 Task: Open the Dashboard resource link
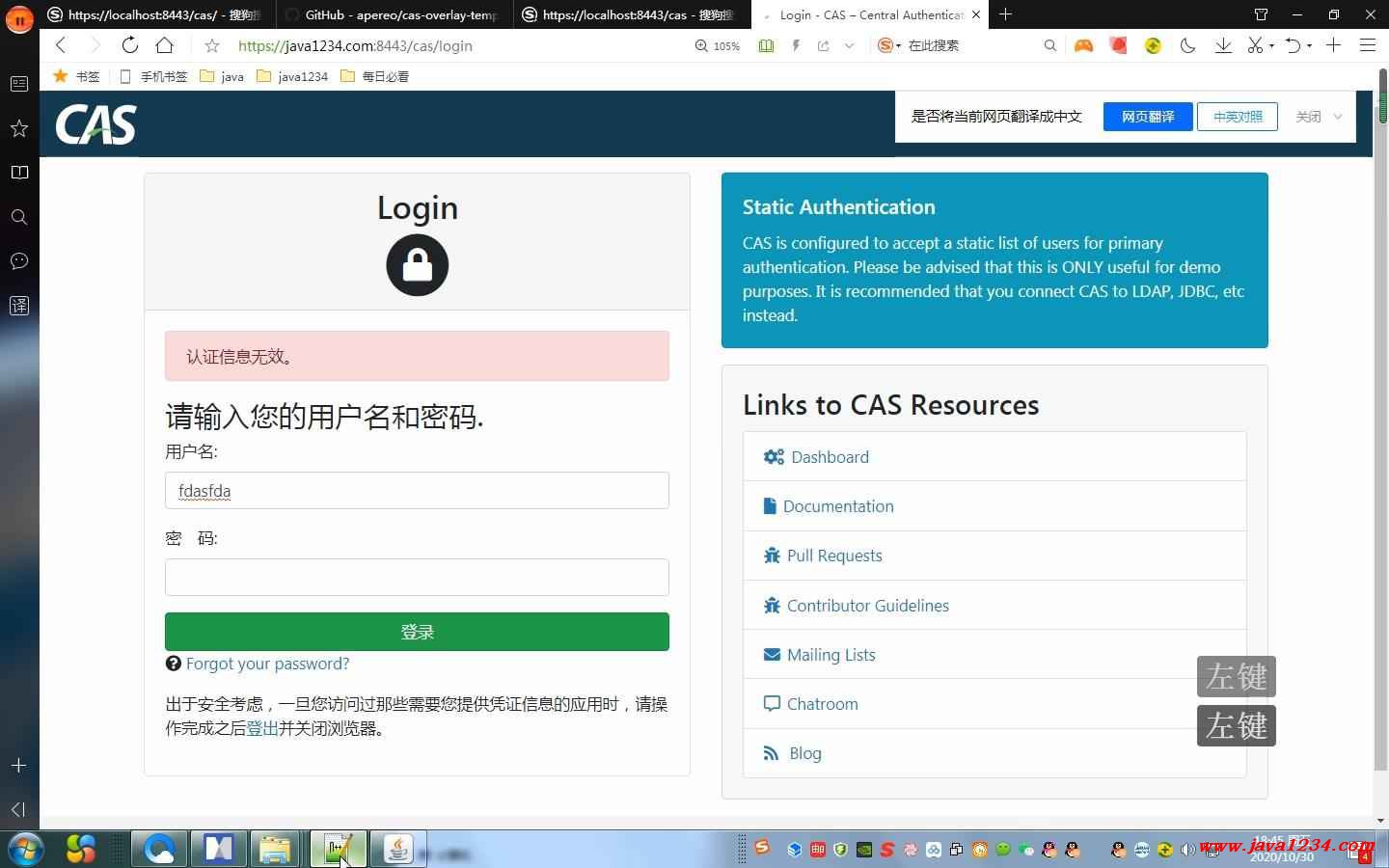[x=830, y=457]
